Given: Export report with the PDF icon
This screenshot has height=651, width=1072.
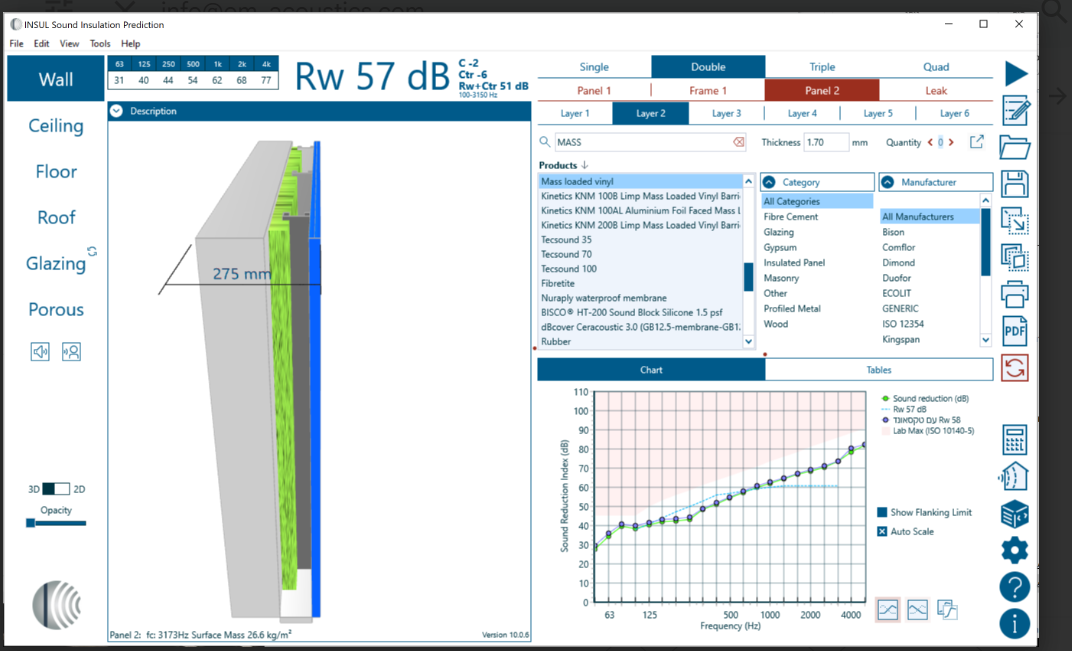Looking at the screenshot, I should tap(1015, 331).
